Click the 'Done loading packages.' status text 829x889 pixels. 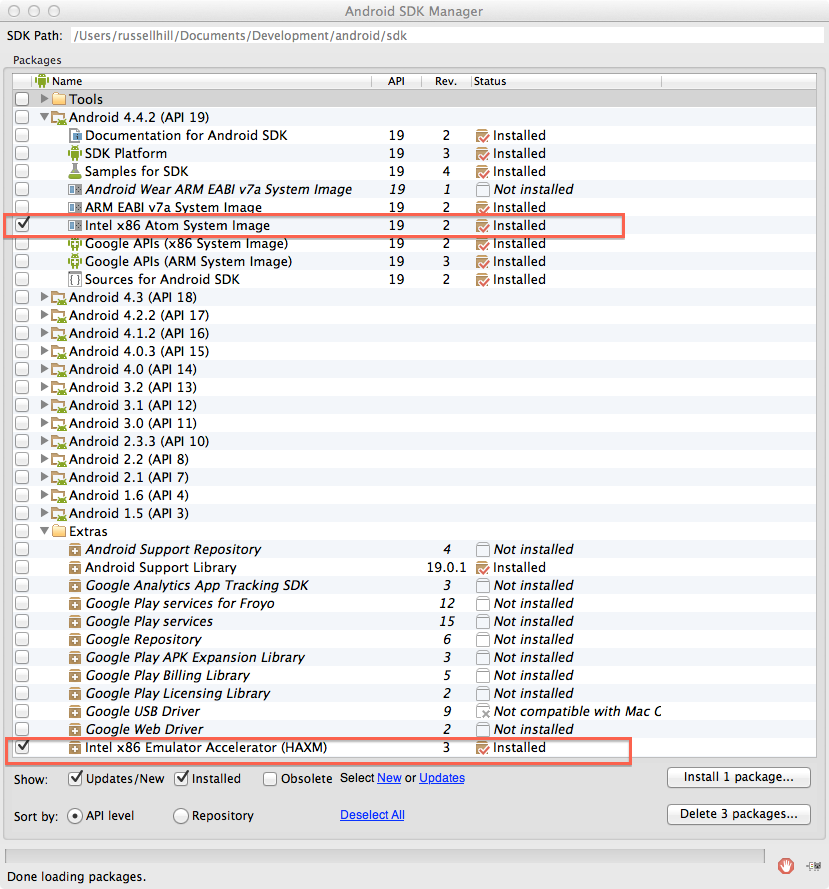[x=77, y=877]
